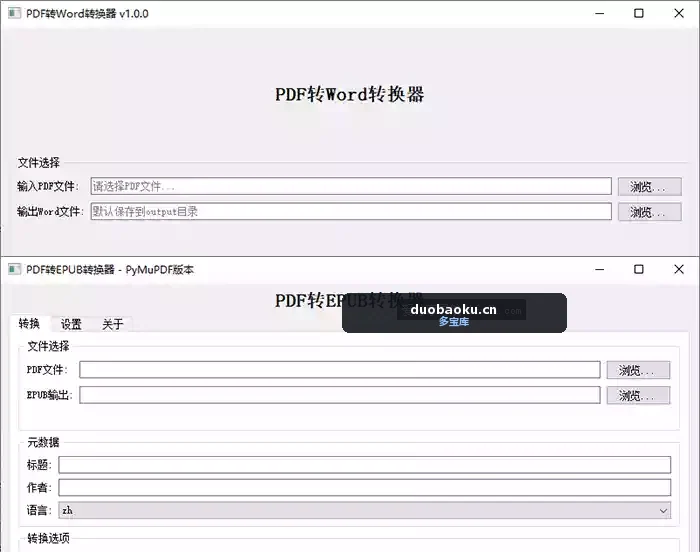Focus the EPUB输出 input field

[340, 395]
